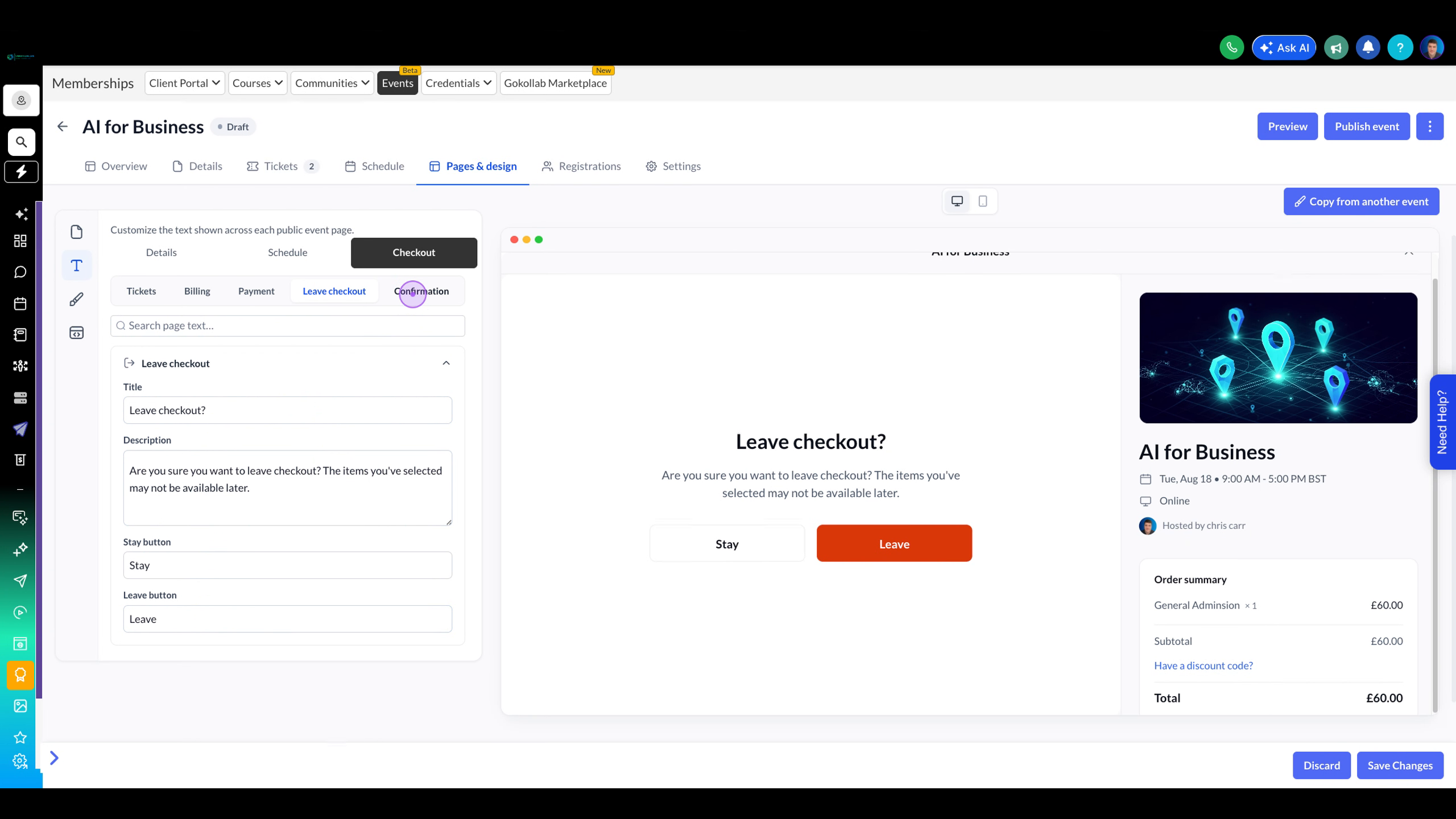Select the Tickets checkout sub-tab
Screen dimensions: 1456x819
click(x=141, y=291)
